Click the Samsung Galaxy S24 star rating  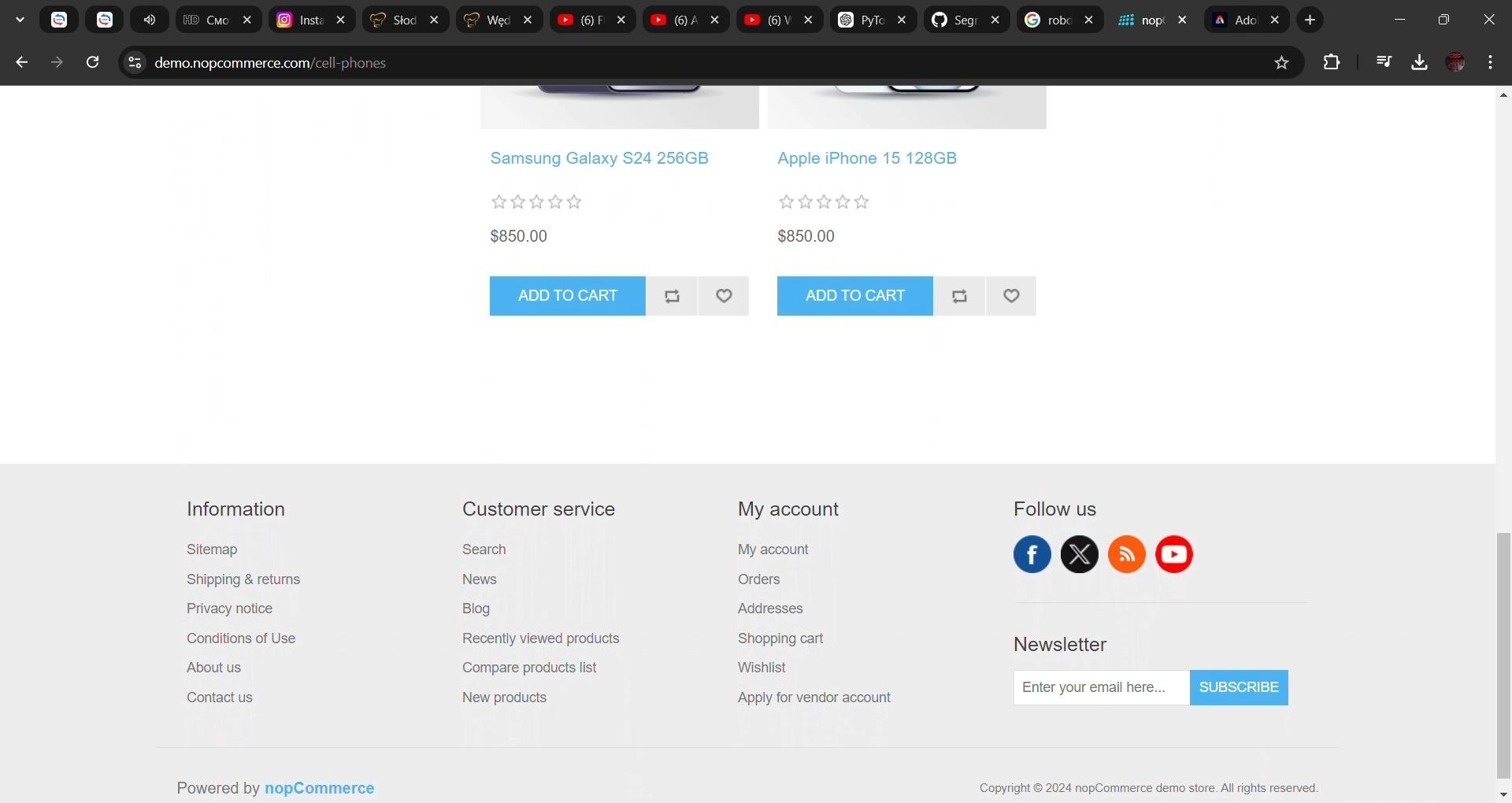click(x=536, y=202)
